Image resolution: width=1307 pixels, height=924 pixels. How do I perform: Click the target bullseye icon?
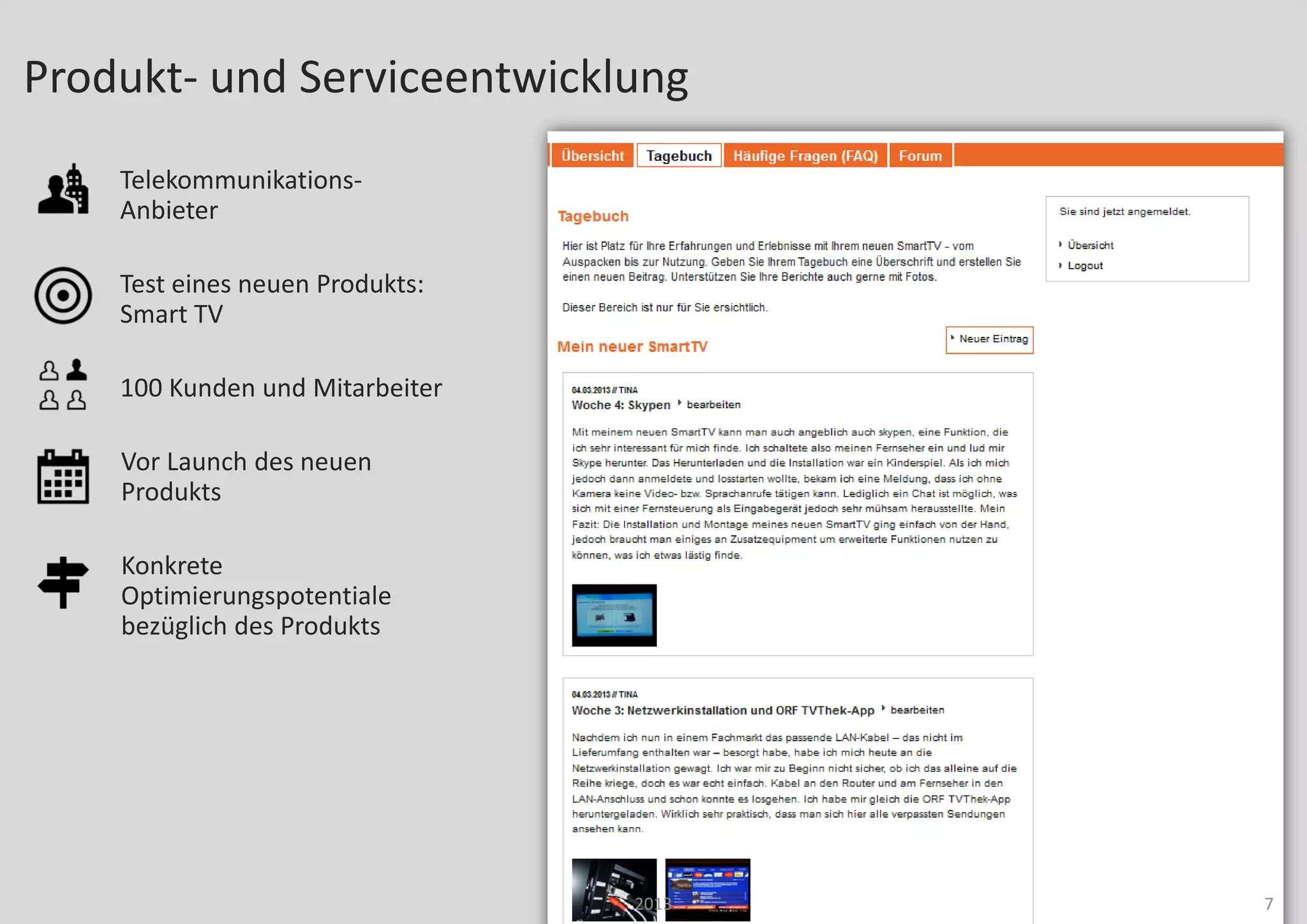point(63,295)
